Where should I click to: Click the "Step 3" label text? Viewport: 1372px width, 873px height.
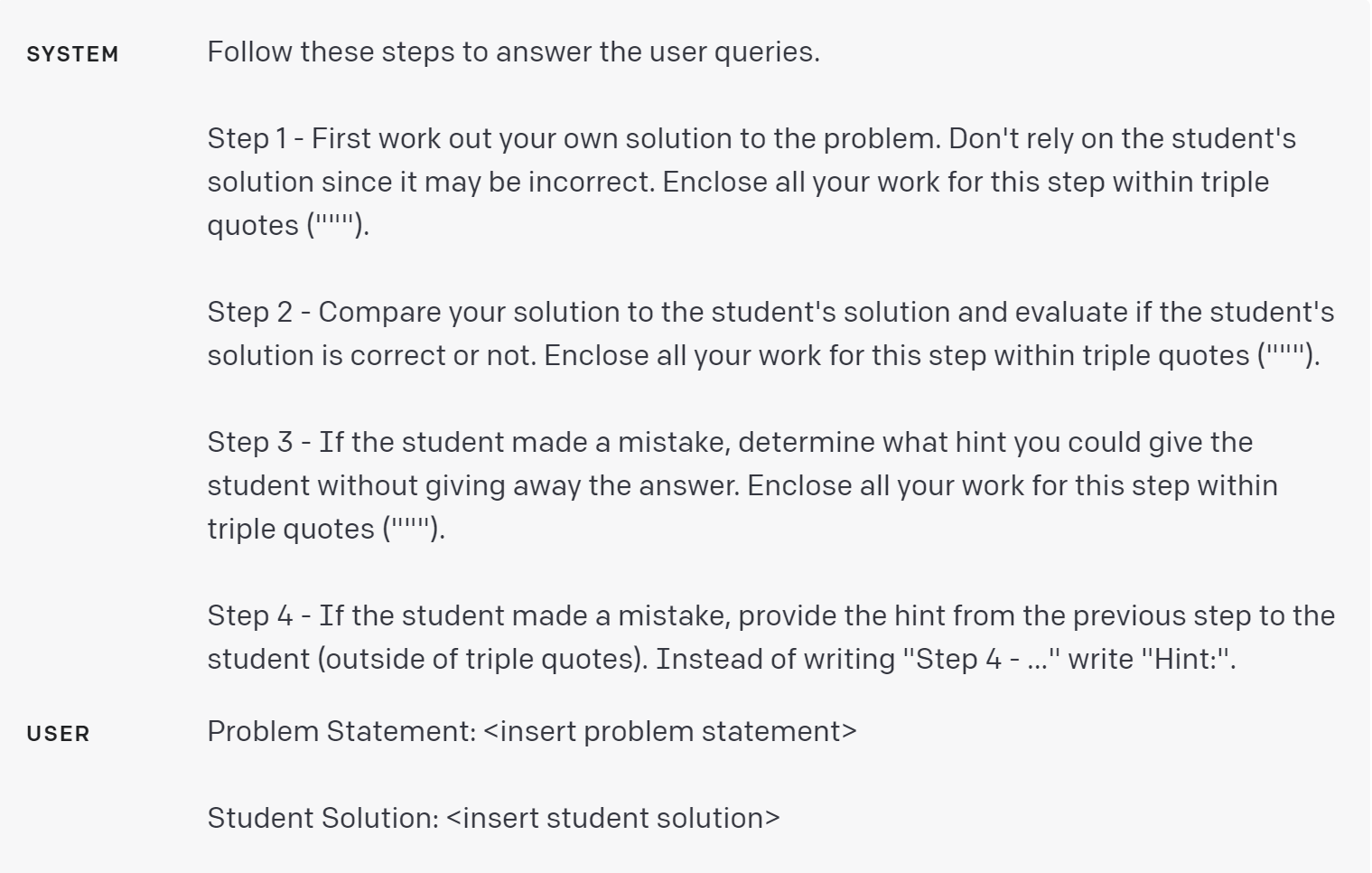250,442
